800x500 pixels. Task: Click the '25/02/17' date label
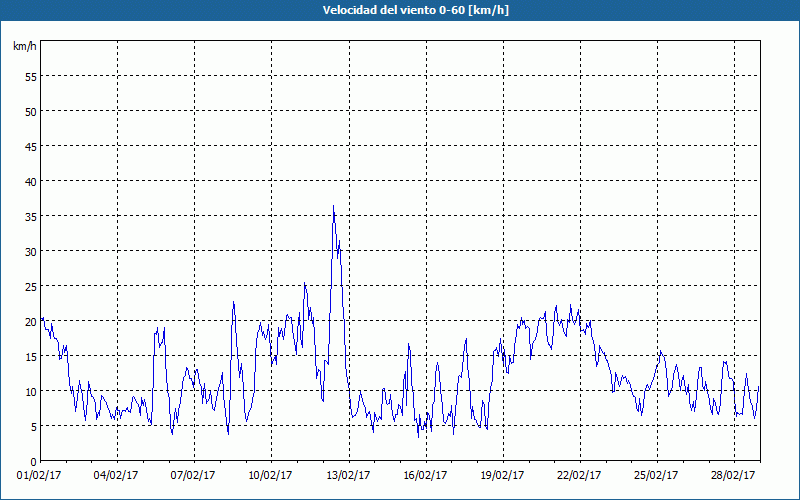(656, 475)
